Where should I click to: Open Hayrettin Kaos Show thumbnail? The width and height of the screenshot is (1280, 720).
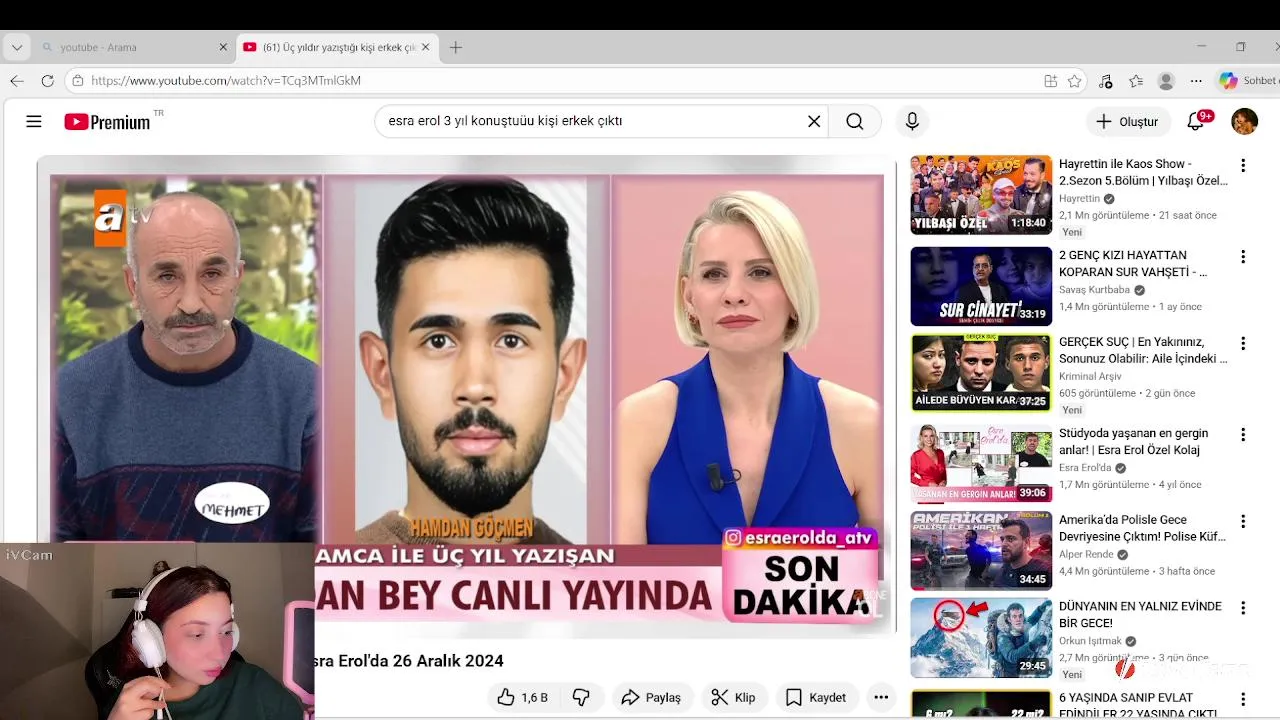click(x=981, y=195)
